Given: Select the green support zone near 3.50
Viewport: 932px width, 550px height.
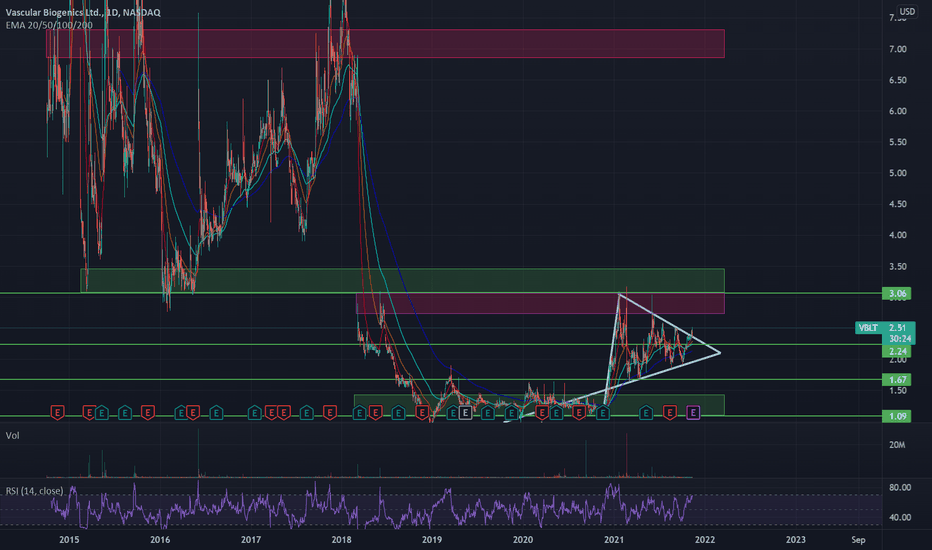Looking at the screenshot, I should pos(402,280).
